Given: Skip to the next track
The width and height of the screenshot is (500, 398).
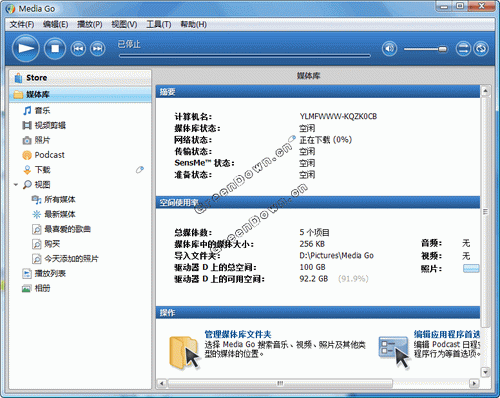Looking at the screenshot, I should (x=97, y=49).
